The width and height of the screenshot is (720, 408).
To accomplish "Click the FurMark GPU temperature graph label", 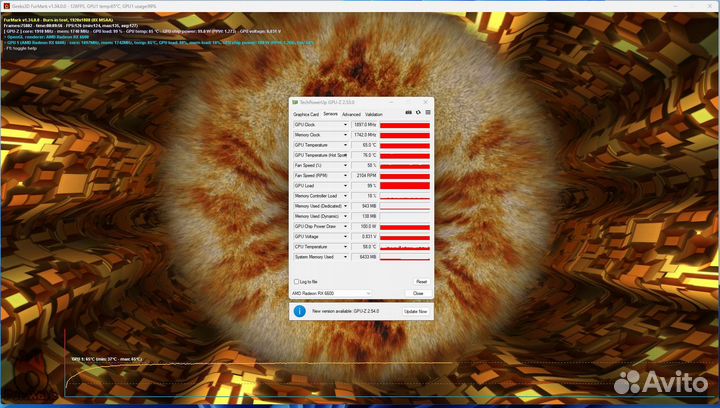I will (x=107, y=359).
